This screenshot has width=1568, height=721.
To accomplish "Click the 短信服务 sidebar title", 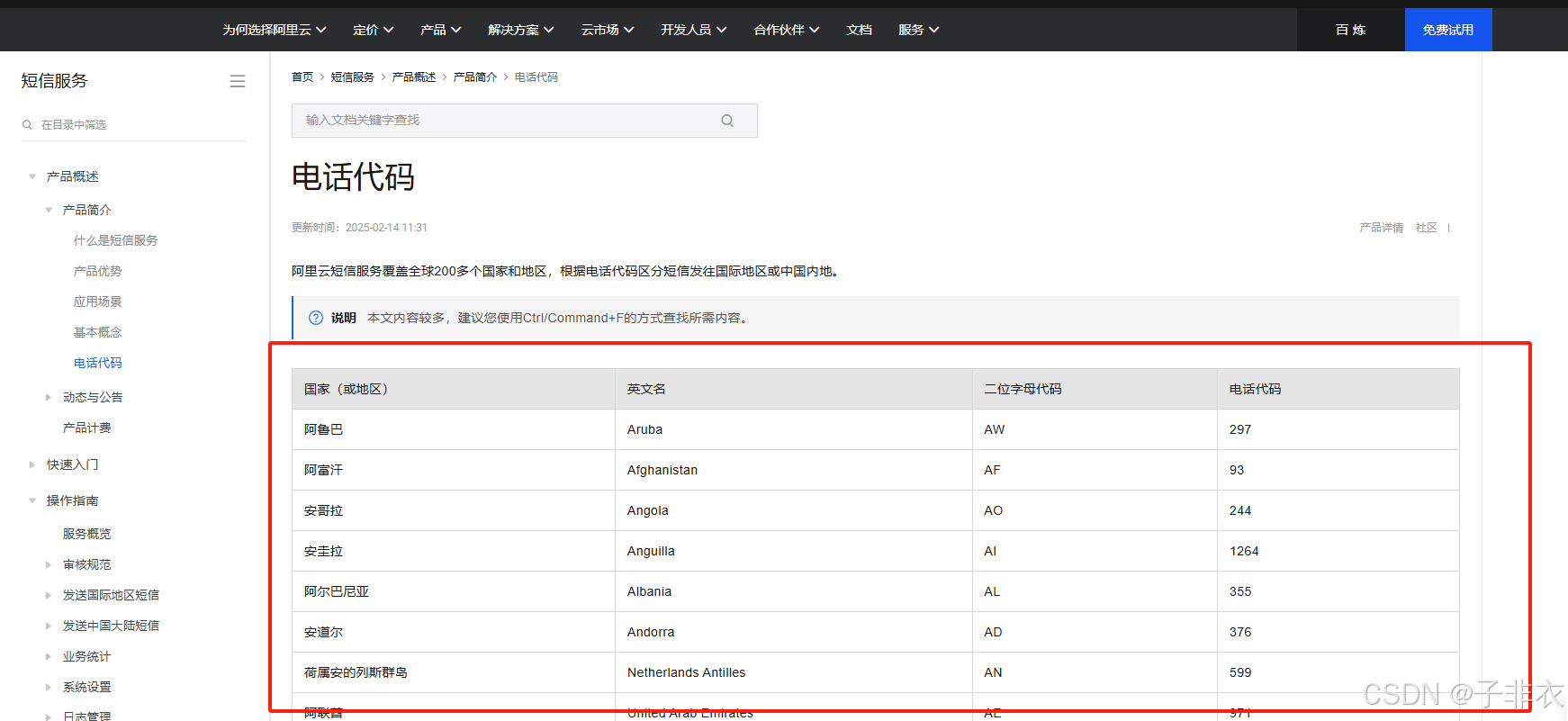I will pos(54,81).
